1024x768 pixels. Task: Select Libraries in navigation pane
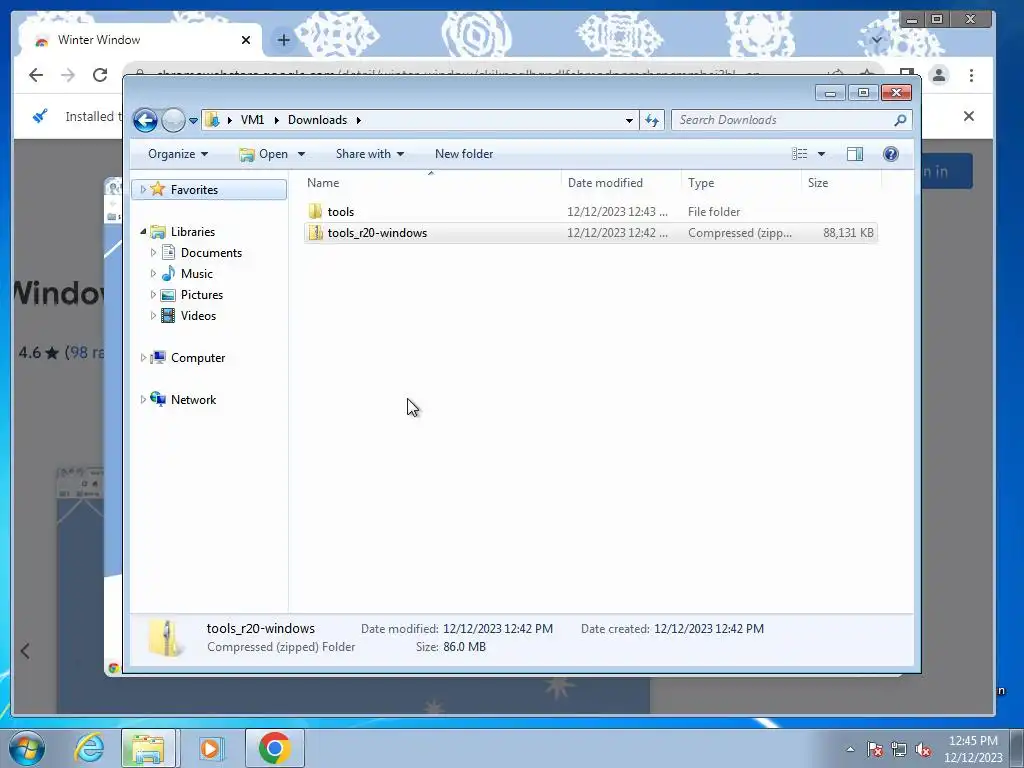coord(193,232)
